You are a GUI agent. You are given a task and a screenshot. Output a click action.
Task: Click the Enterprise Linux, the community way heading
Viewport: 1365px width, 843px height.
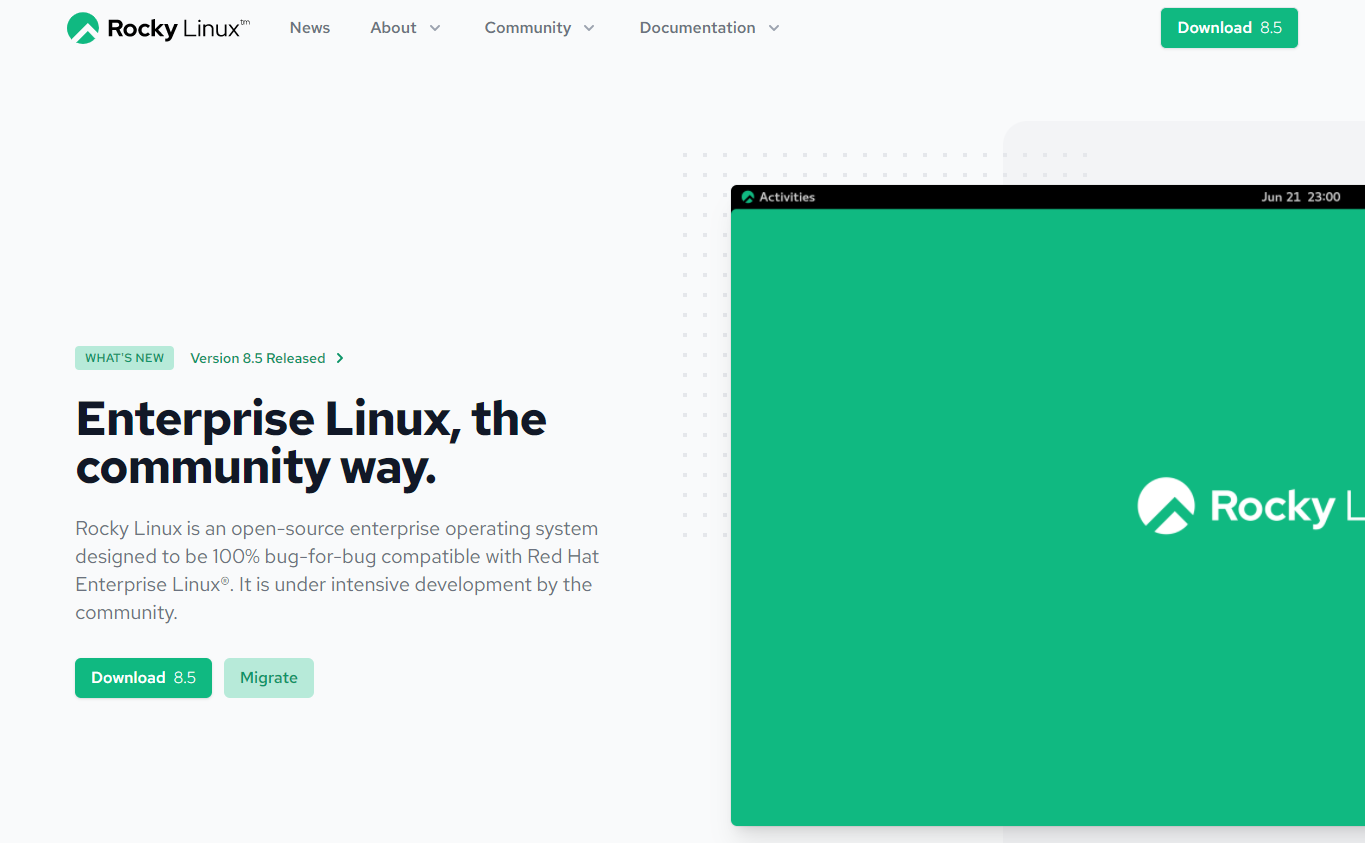311,443
